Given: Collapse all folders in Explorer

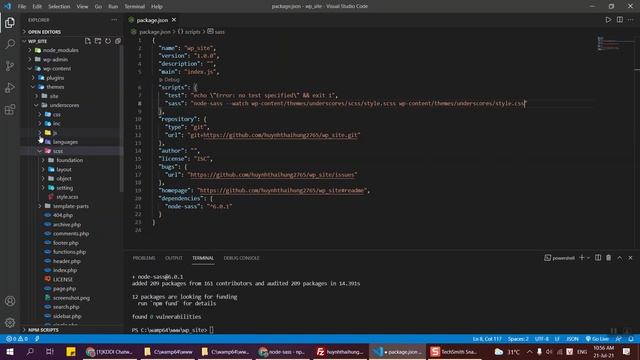Looking at the screenshot, I should click(x=118, y=41).
